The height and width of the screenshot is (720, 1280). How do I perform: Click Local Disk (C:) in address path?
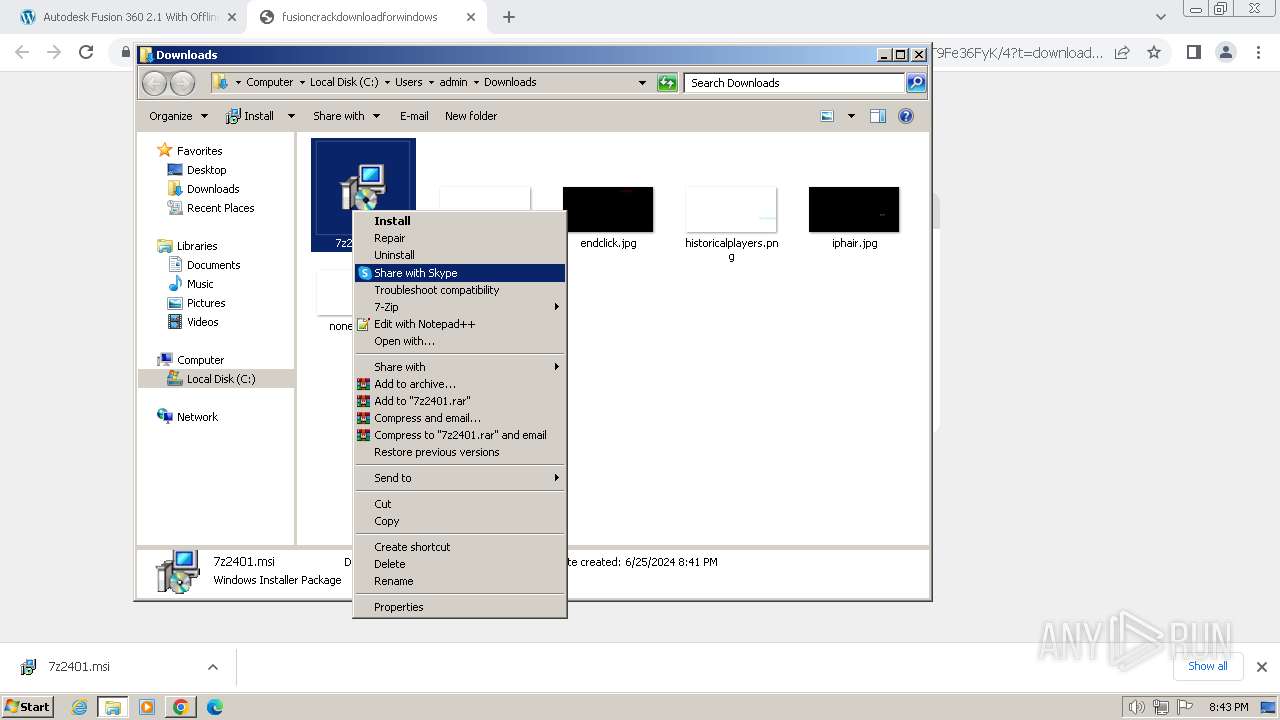pyautogui.click(x=344, y=82)
